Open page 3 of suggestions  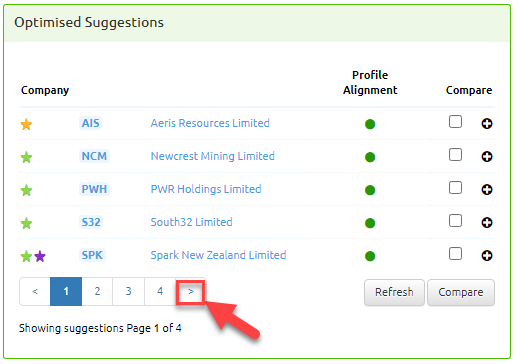click(x=129, y=291)
